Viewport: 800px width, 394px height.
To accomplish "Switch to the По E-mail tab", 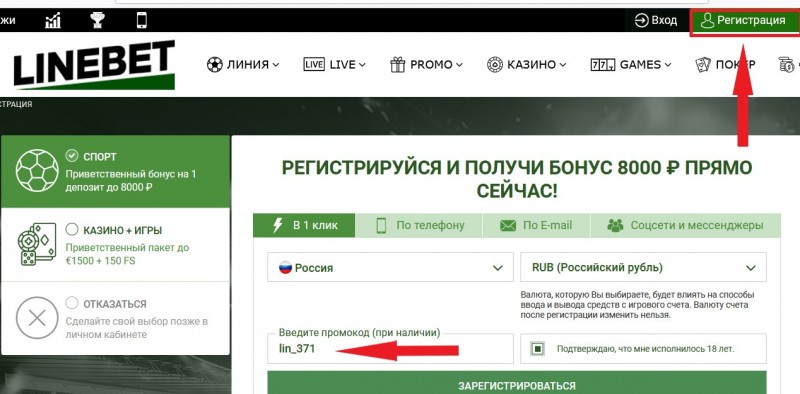I will (536, 225).
